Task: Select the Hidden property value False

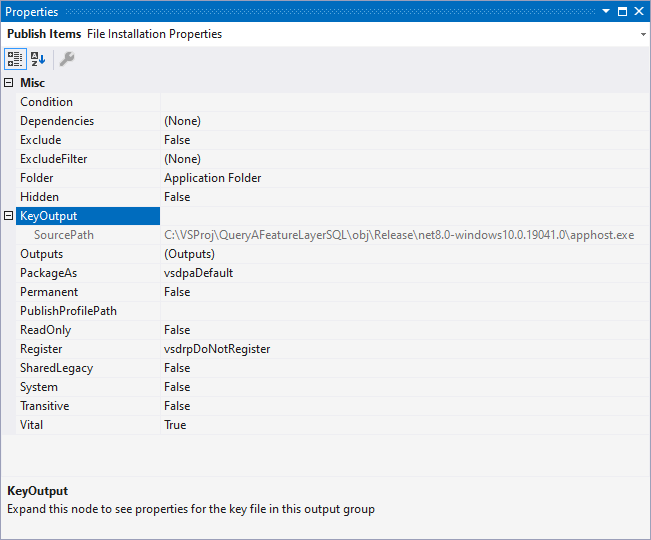Action: (x=177, y=197)
